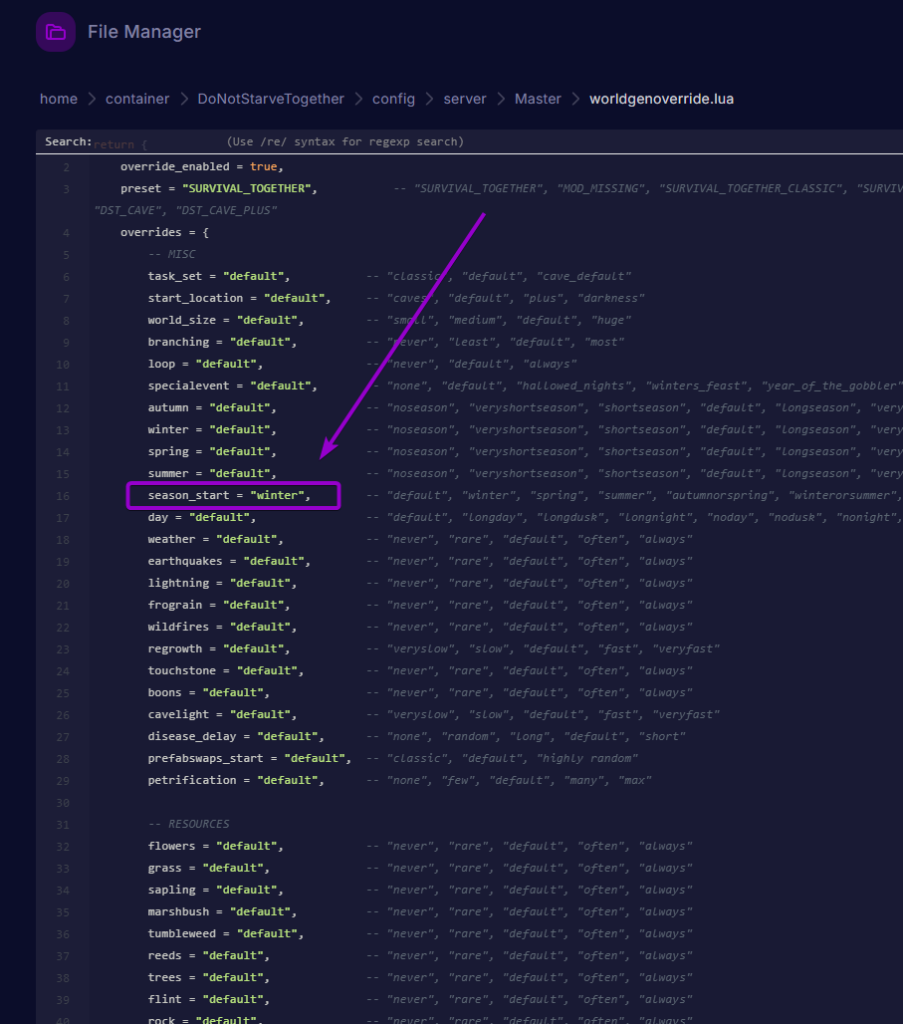Click the summer = "default" line

pyautogui.click(x=212, y=473)
